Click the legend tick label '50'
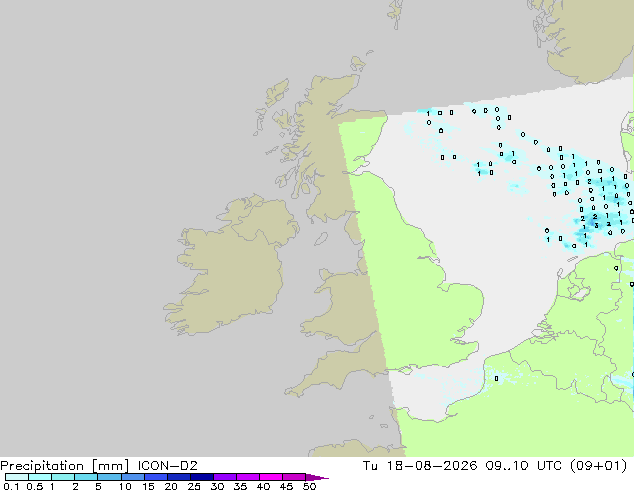 pyautogui.click(x=309, y=486)
